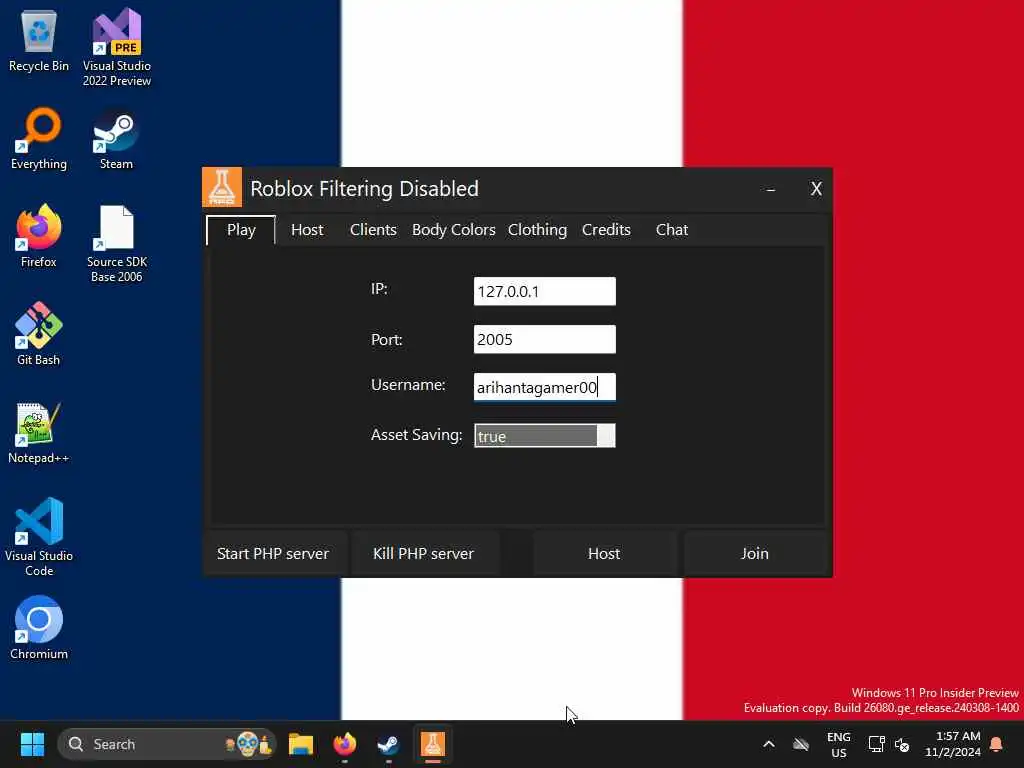This screenshot has width=1024, height=768.
Task: Click the muted volume tray icon
Action: [x=903, y=744]
